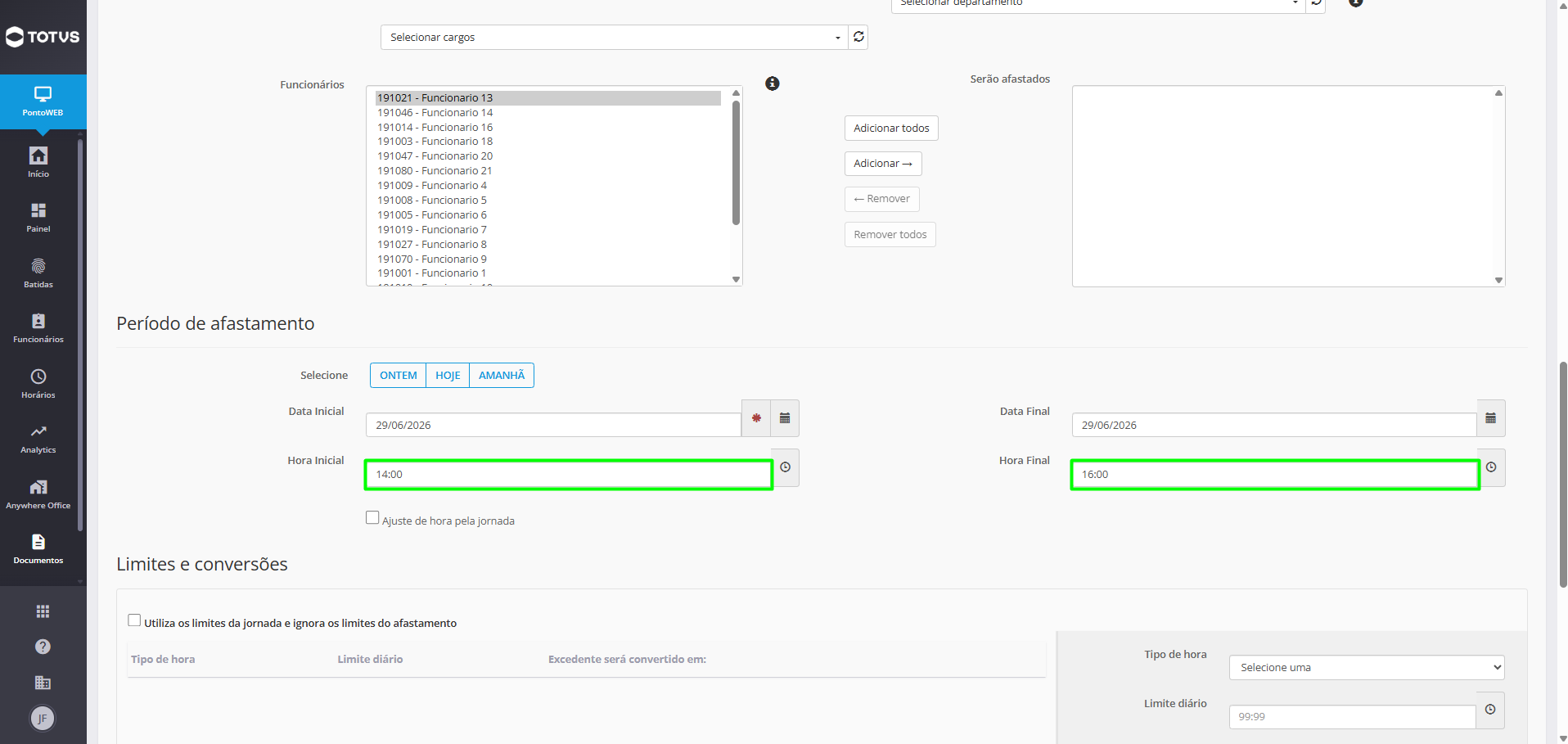
Task: Open the Documentos section
Action: (x=38, y=549)
